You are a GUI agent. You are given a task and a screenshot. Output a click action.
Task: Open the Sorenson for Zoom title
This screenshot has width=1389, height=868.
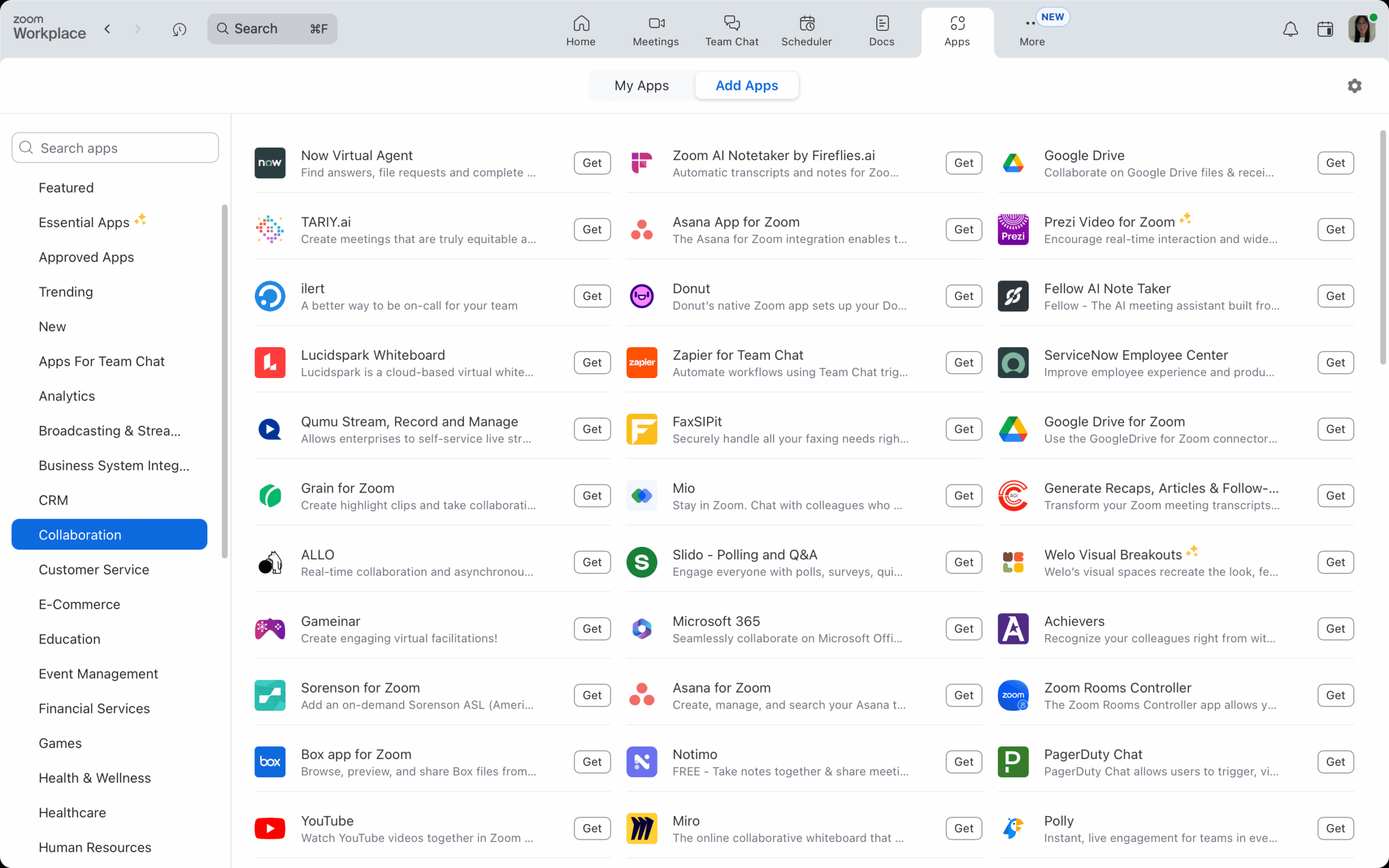tap(360, 688)
